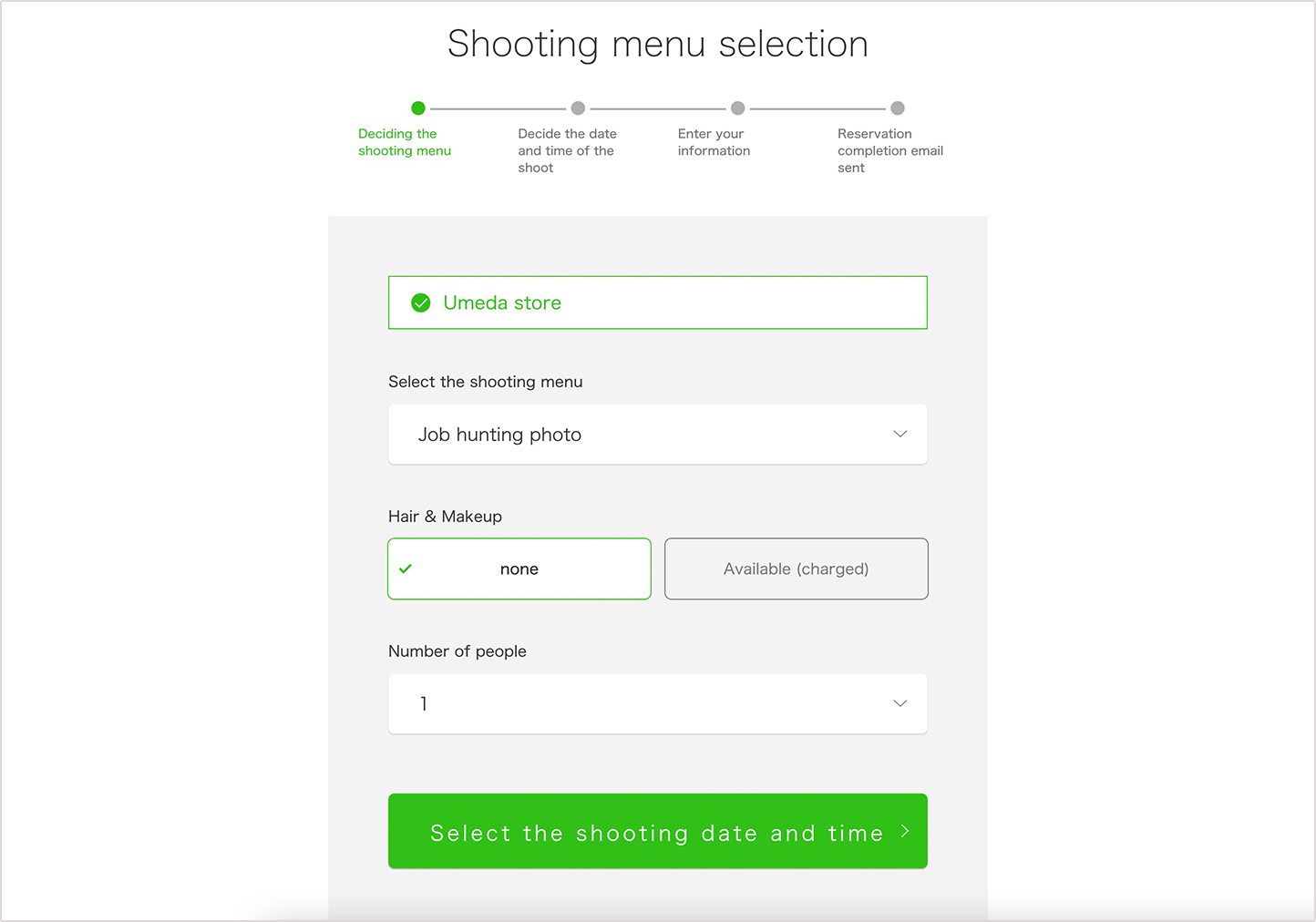The image size is (1316, 922).
Task: Toggle the none option for Hair & Makeup
Action: coord(519,569)
